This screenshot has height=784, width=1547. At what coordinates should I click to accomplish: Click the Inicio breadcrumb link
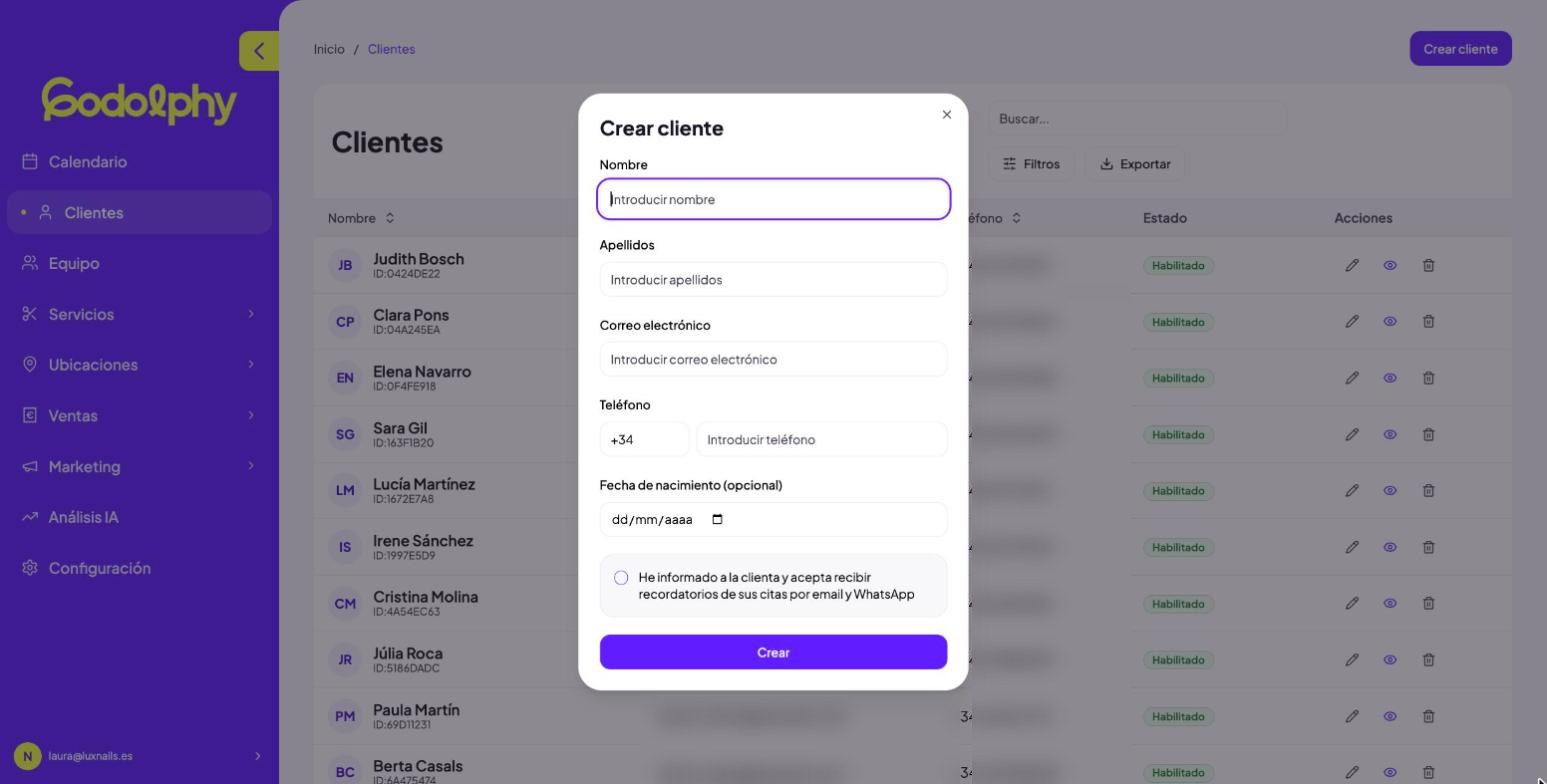click(329, 49)
